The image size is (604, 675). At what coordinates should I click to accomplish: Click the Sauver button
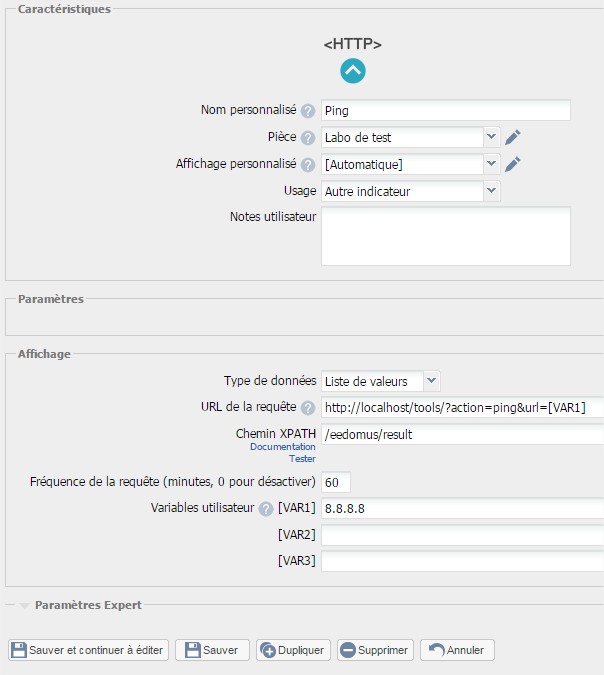[x=212, y=650]
